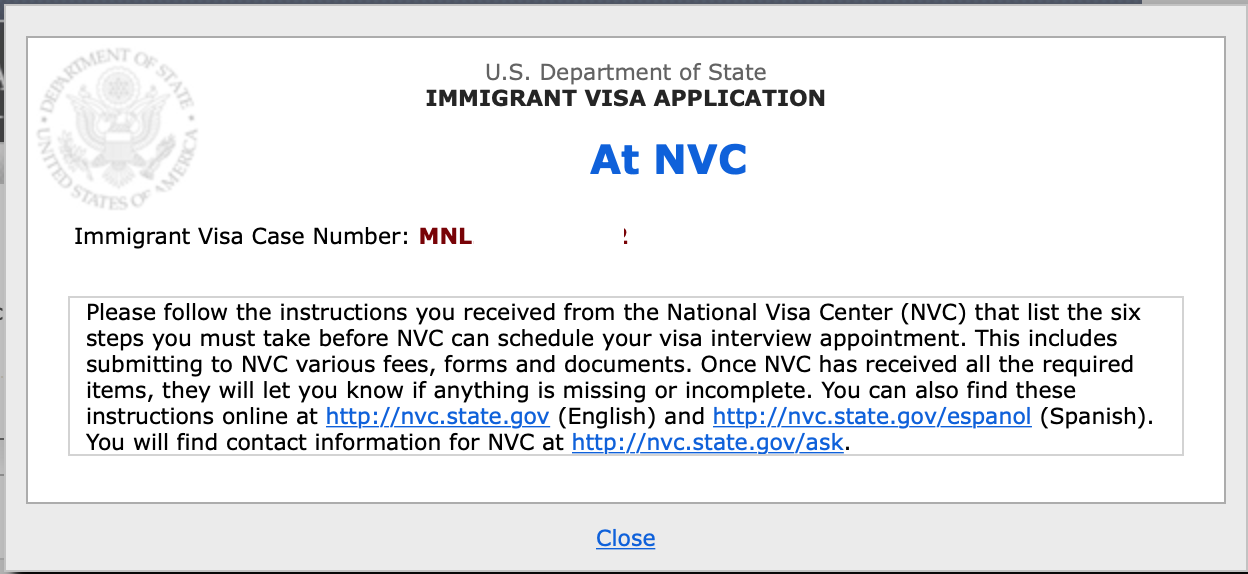1248x574 pixels.
Task: Click the 'Immigrant Visa Case Number:' label
Action: 242,237
